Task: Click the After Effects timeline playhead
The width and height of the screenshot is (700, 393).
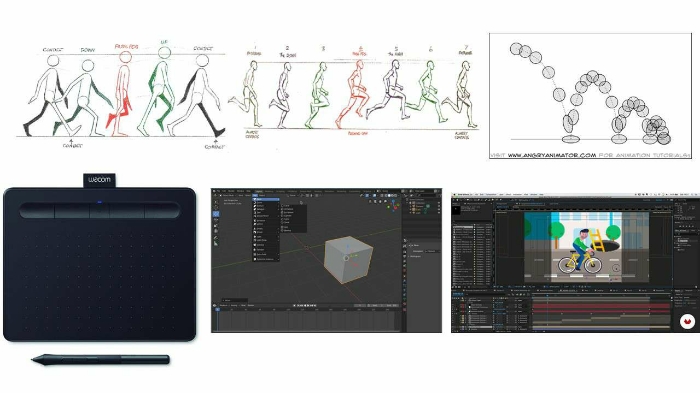Action: [547, 296]
